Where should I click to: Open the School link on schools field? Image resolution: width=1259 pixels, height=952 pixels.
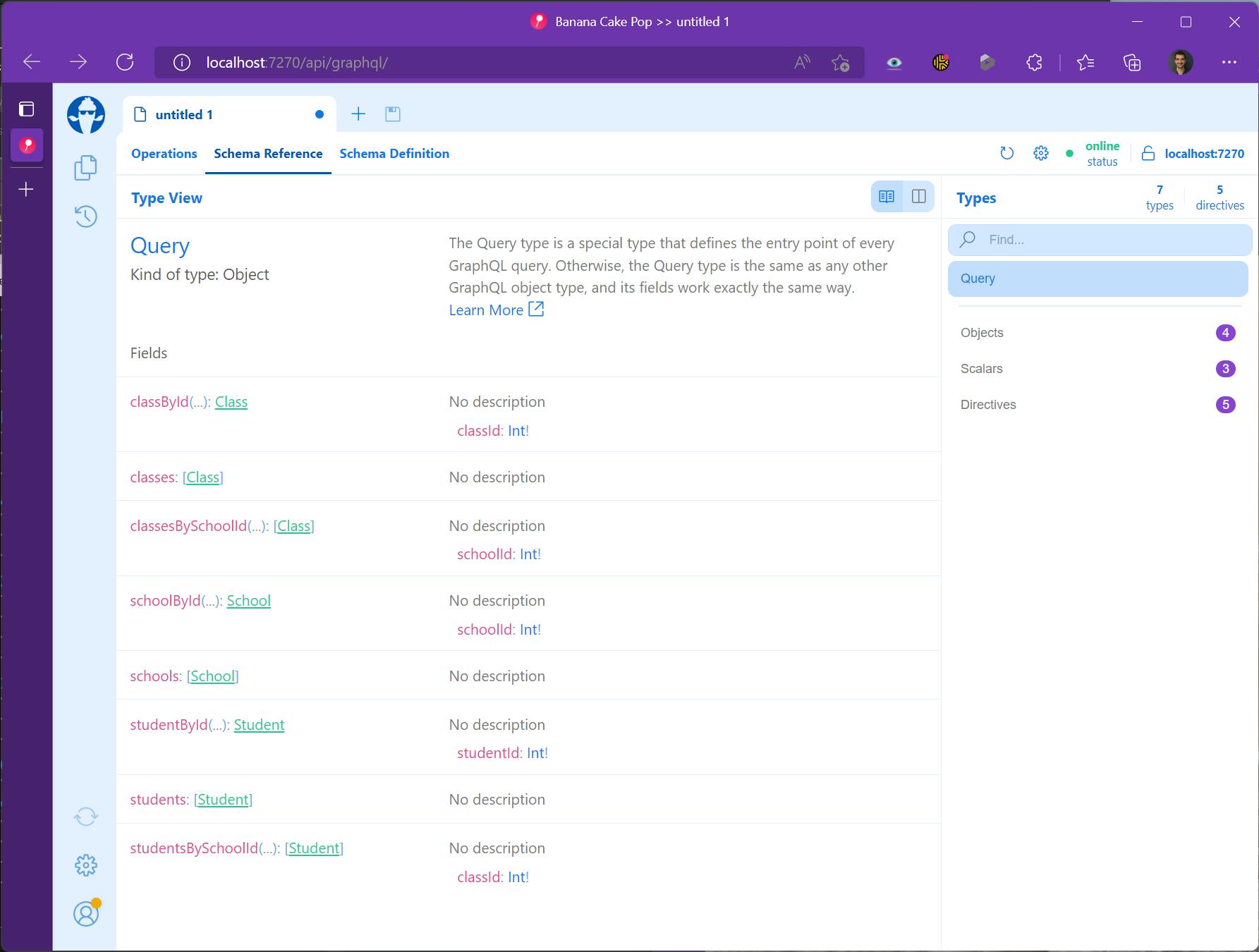pos(212,676)
